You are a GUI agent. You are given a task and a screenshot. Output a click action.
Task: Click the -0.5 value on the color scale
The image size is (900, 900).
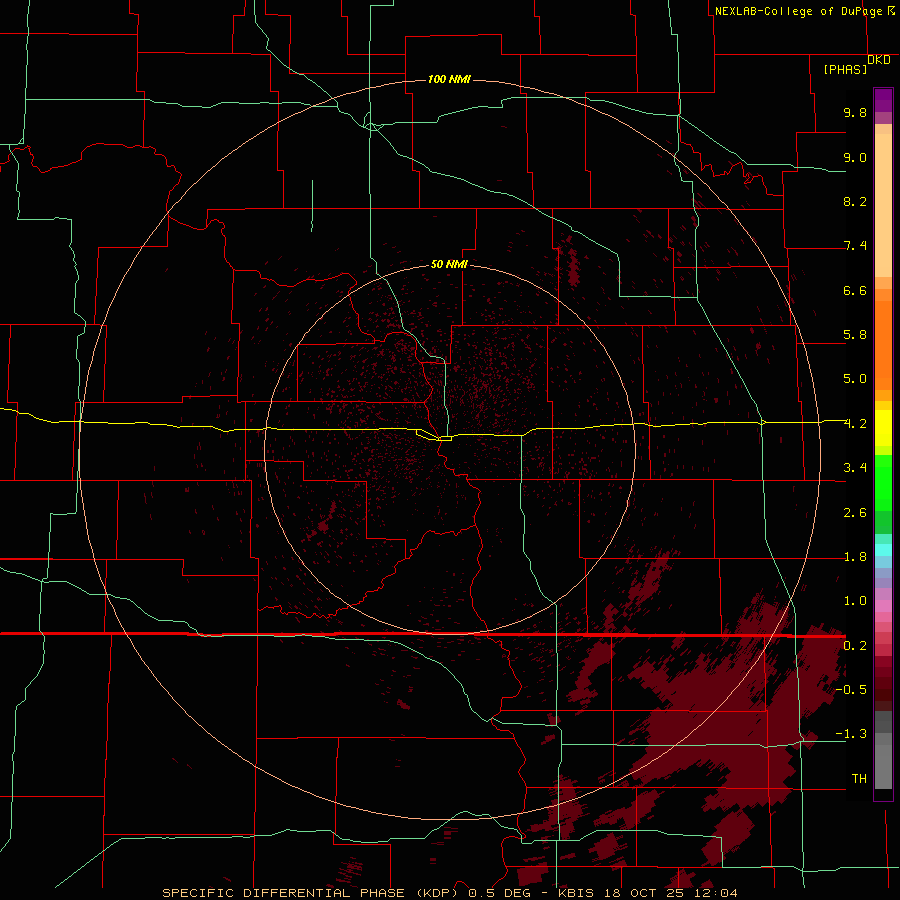[851, 690]
